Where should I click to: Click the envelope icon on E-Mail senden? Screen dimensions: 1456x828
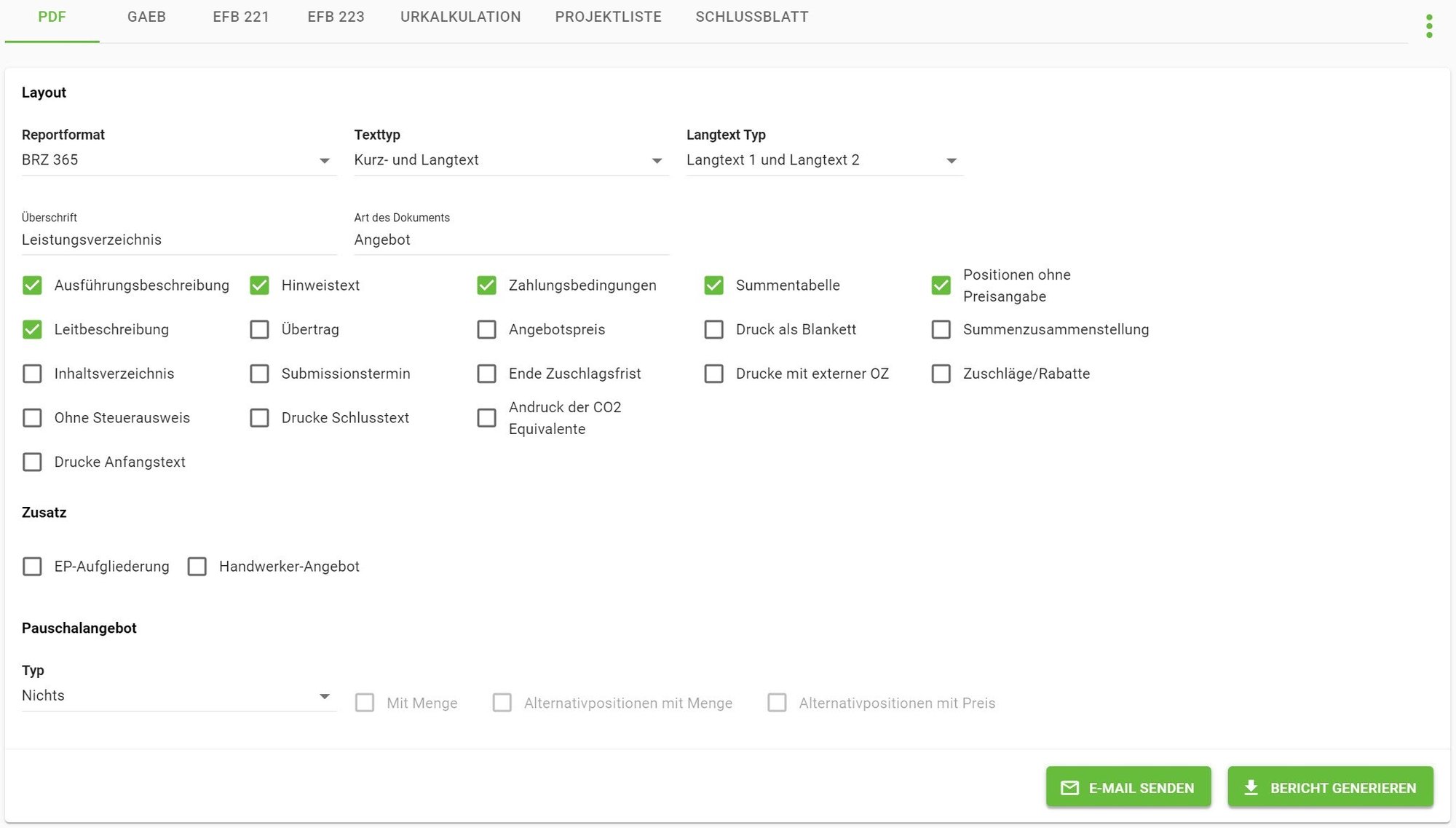[1069, 788]
